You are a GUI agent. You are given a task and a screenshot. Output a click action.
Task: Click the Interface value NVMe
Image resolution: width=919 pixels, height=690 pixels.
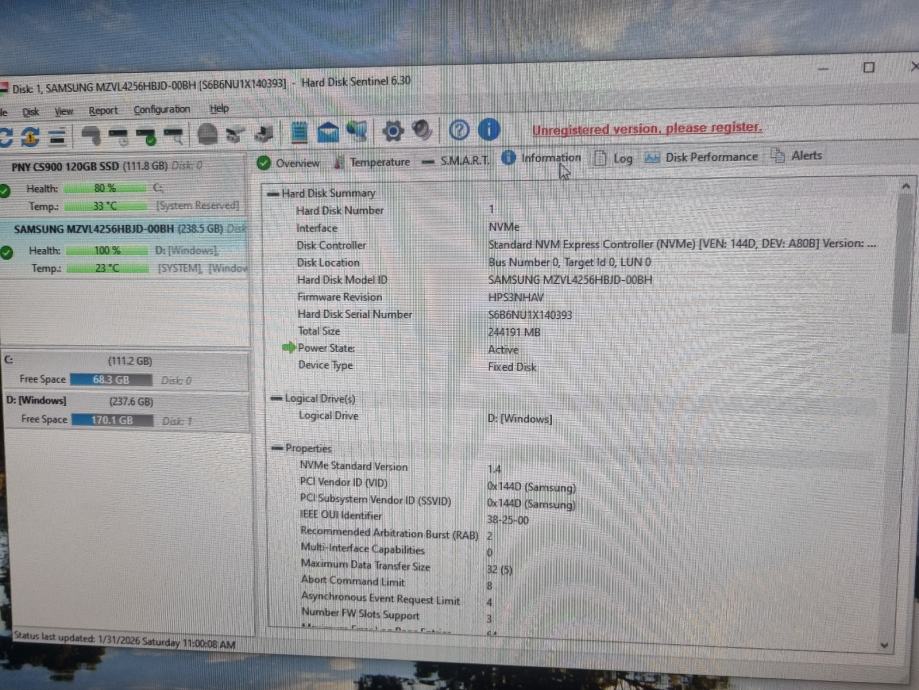tap(504, 227)
